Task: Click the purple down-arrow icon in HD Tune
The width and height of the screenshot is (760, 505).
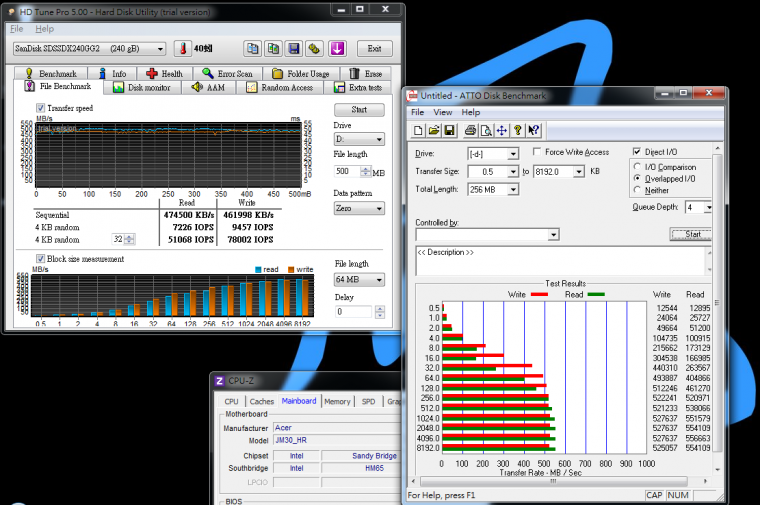Action: (x=338, y=48)
